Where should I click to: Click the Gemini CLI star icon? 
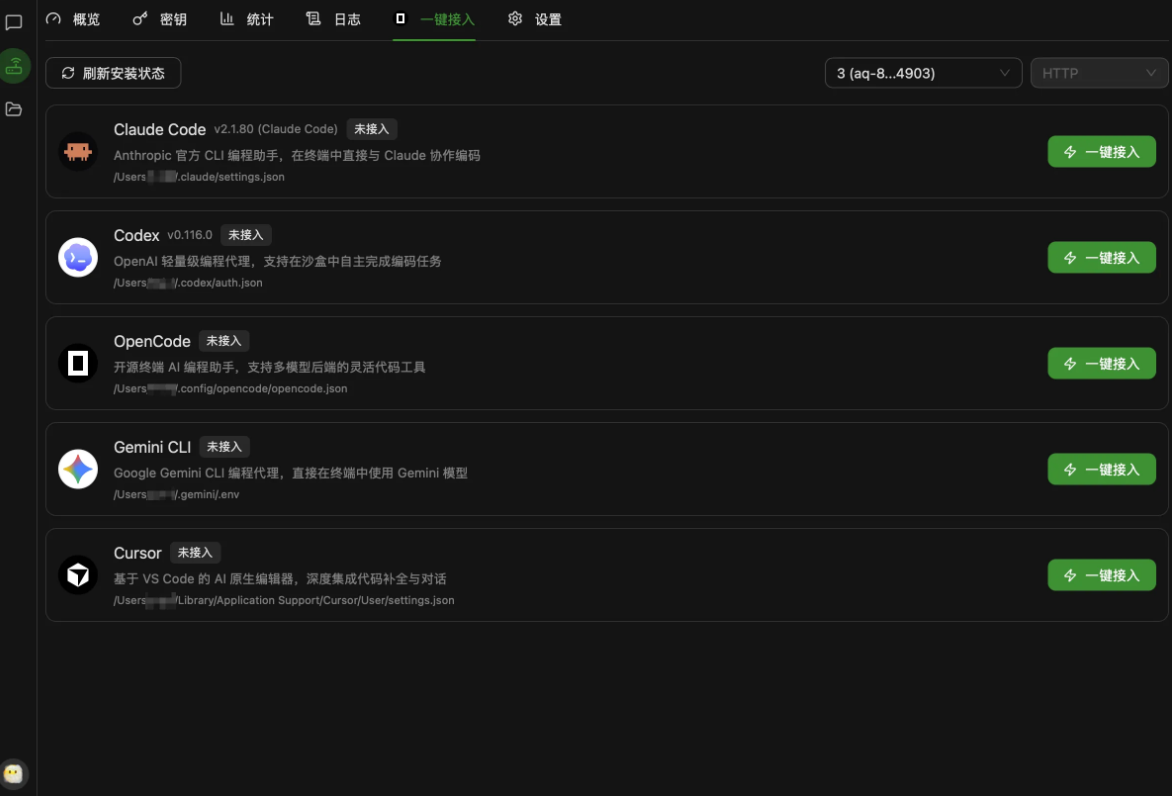pos(78,470)
